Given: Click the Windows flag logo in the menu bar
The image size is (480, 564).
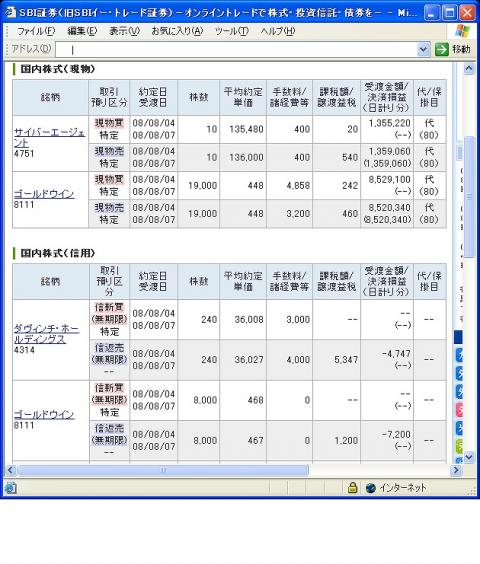Looking at the screenshot, I should [x=462, y=31].
